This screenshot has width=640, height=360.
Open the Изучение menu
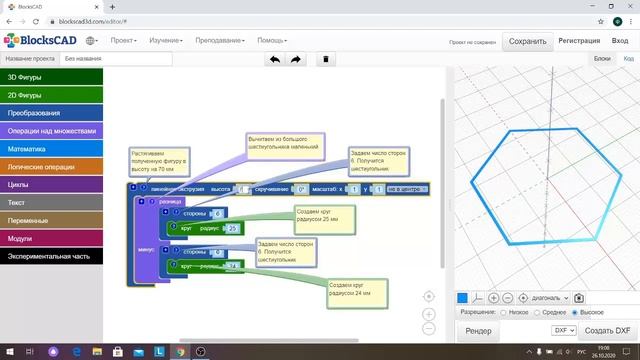pyautogui.click(x=166, y=40)
